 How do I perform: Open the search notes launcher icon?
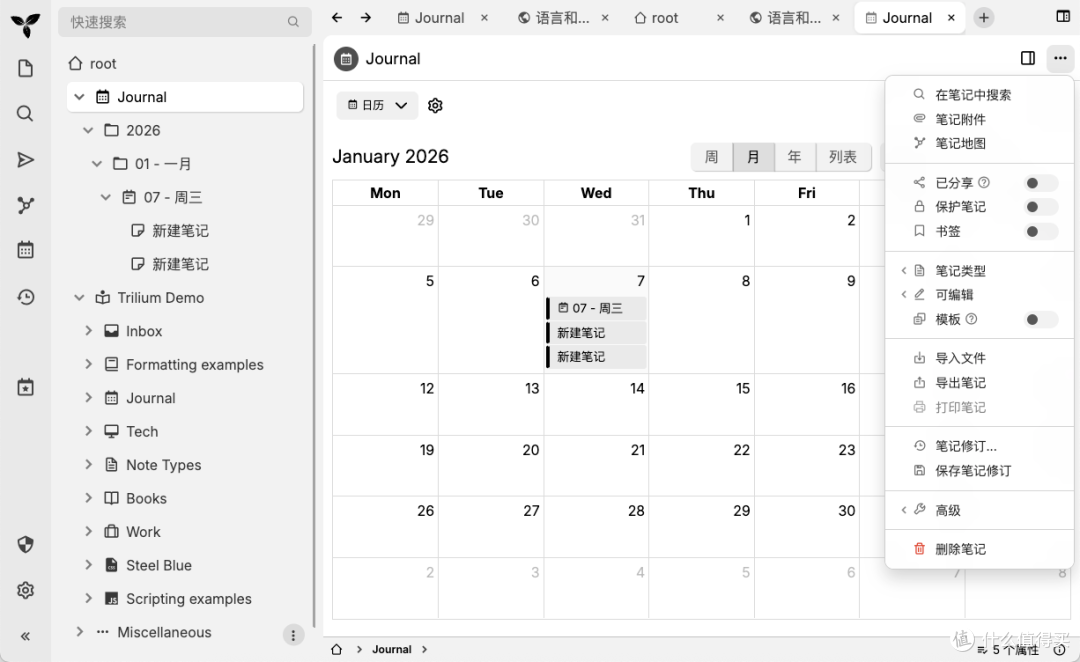tap(25, 114)
